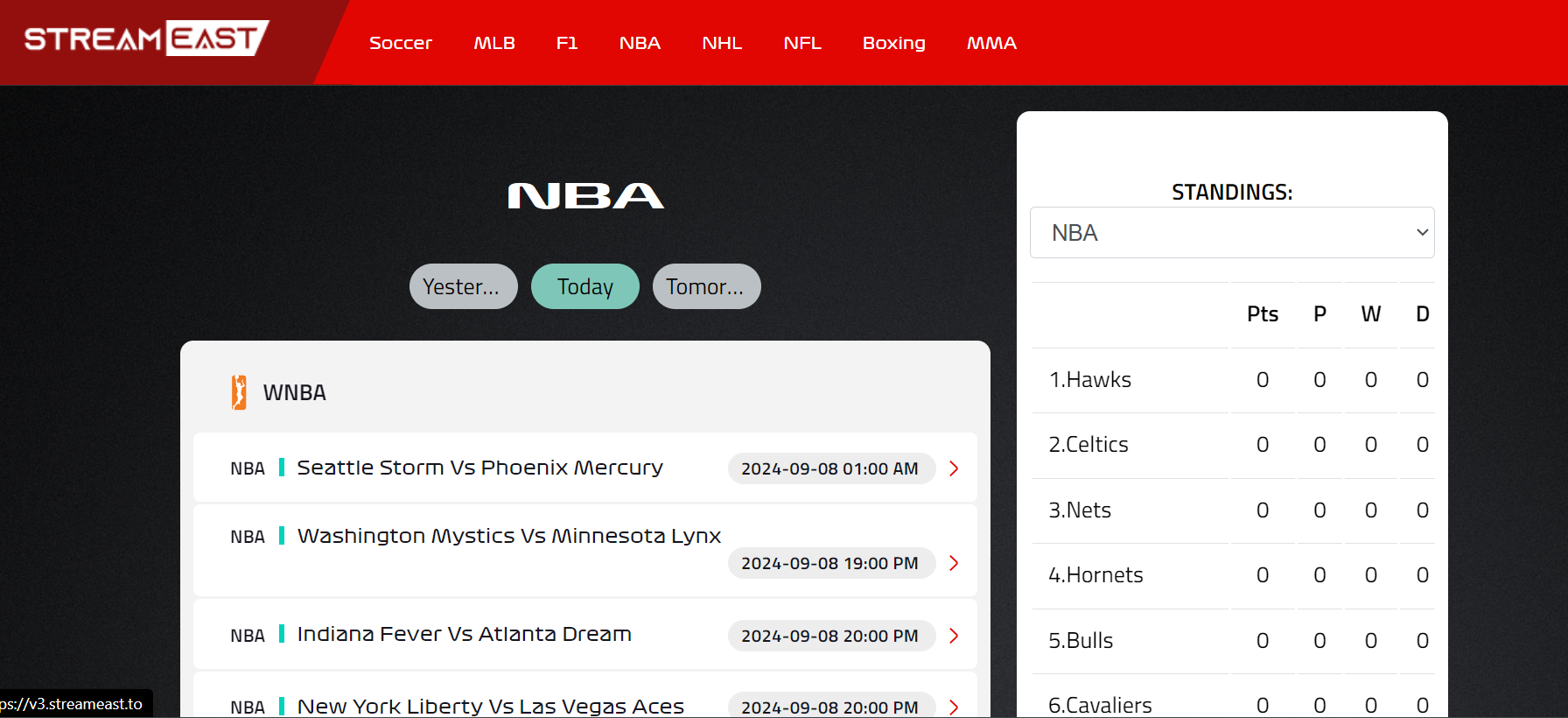Click the 2024-09-08 19:00 PM time badge

pyautogui.click(x=830, y=563)
